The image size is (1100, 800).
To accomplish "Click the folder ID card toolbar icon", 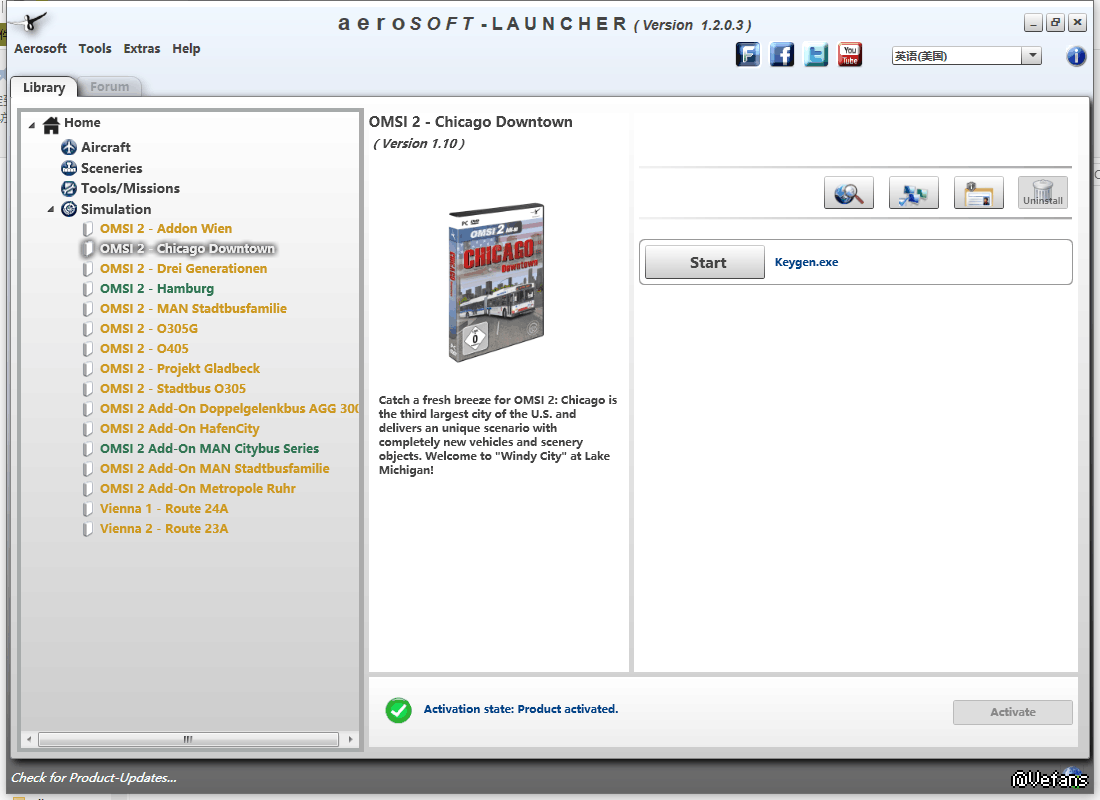I will (x=979, y=193).
